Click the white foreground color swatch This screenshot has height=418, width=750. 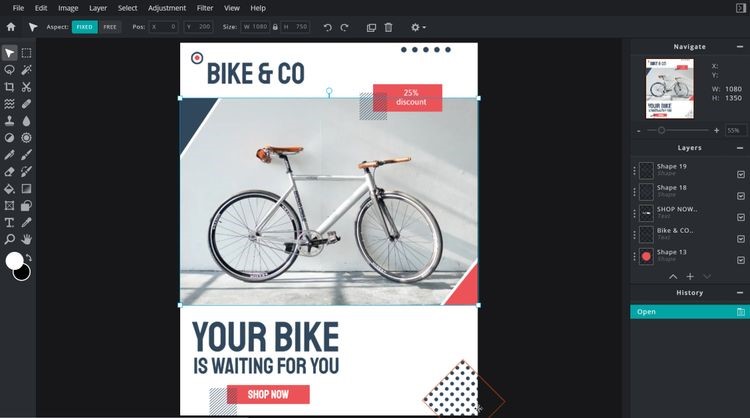[13, 261]
